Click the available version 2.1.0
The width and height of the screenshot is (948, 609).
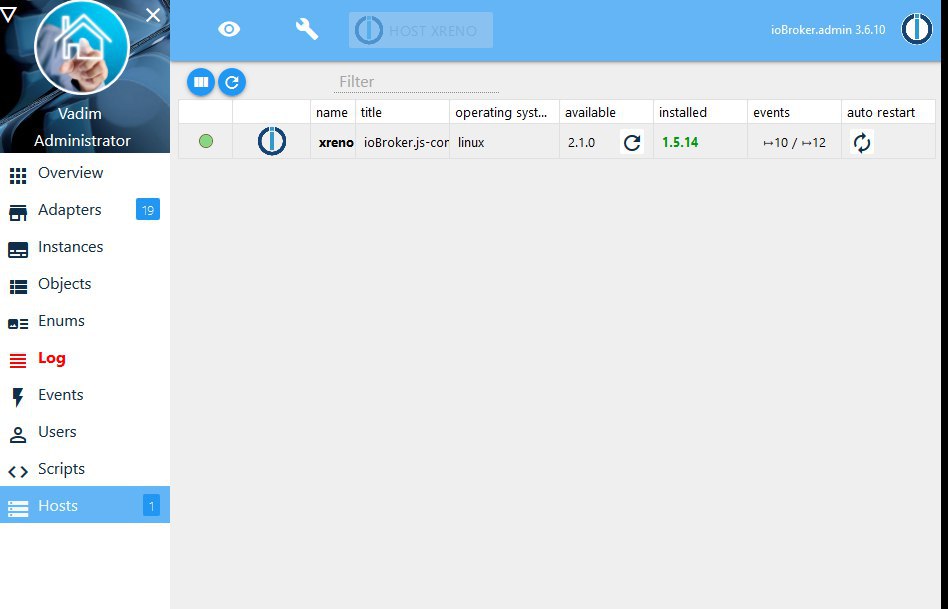pyautogui.click(x=581, y=143)
